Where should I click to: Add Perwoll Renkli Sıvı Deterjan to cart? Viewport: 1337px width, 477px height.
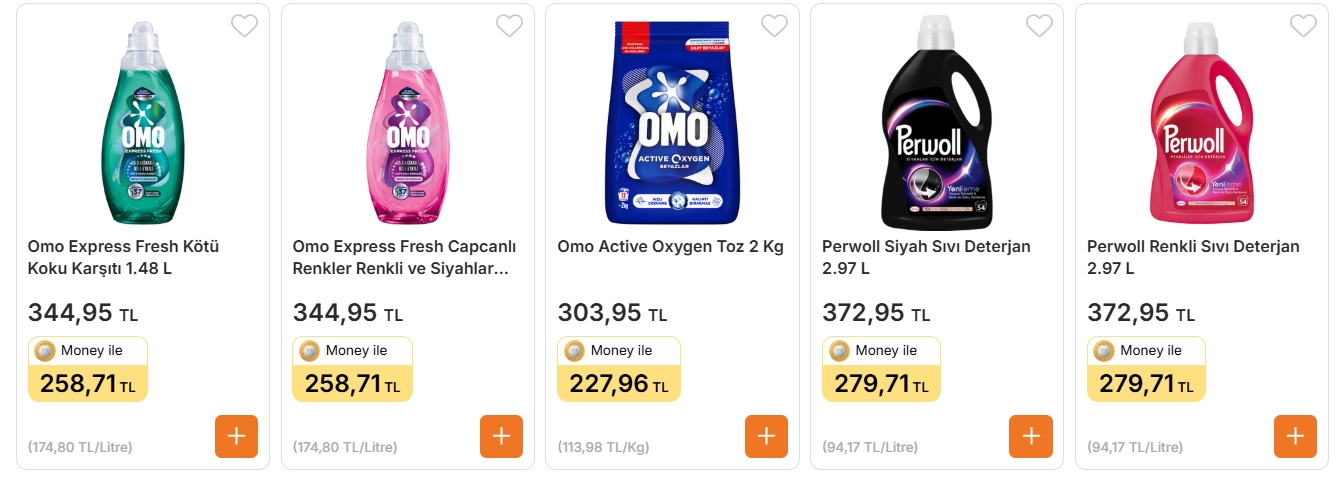point(1295,436)
